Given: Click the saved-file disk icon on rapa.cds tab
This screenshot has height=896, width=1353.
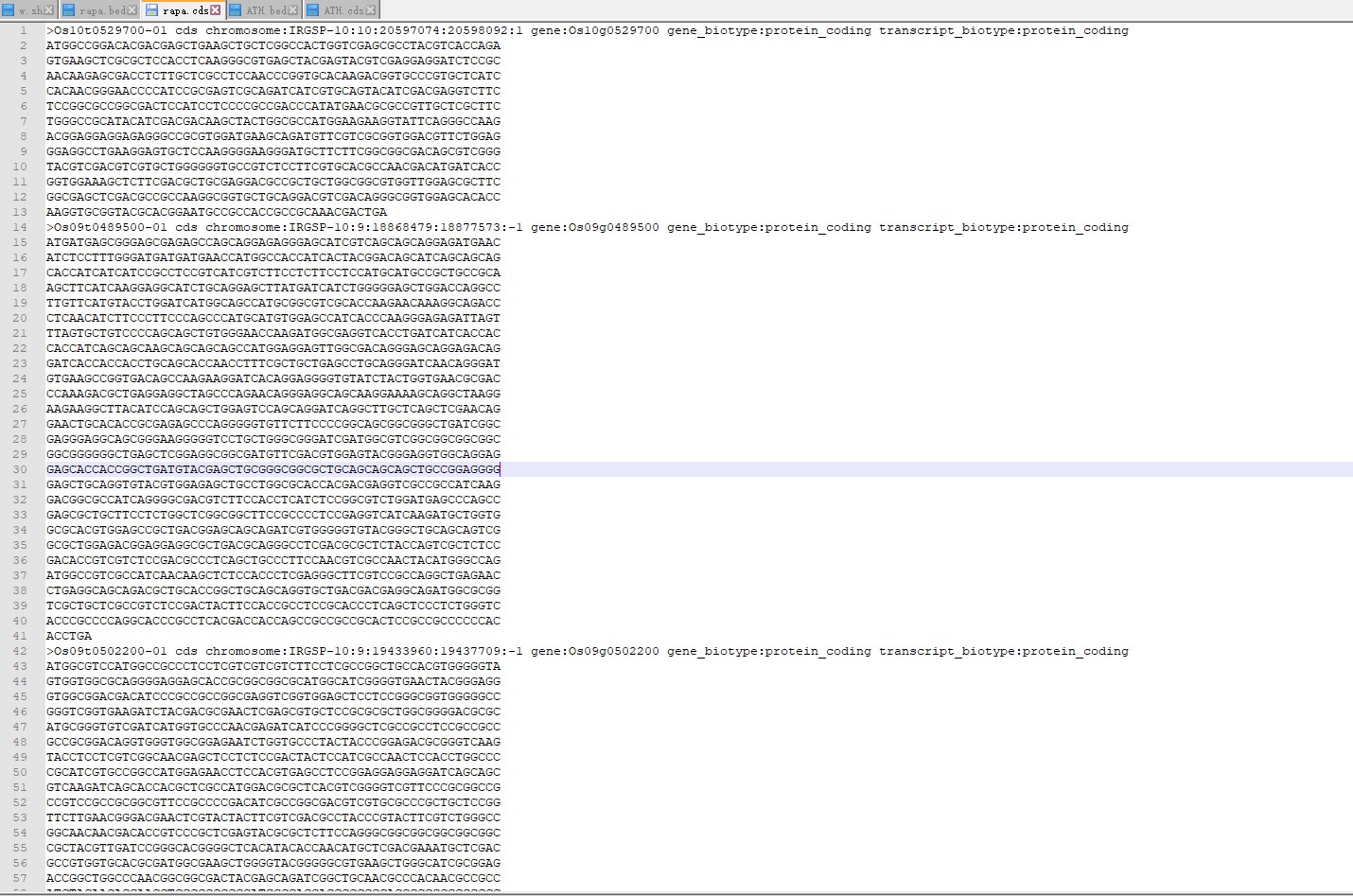Looking at the screenshot, I should [151, 10].
